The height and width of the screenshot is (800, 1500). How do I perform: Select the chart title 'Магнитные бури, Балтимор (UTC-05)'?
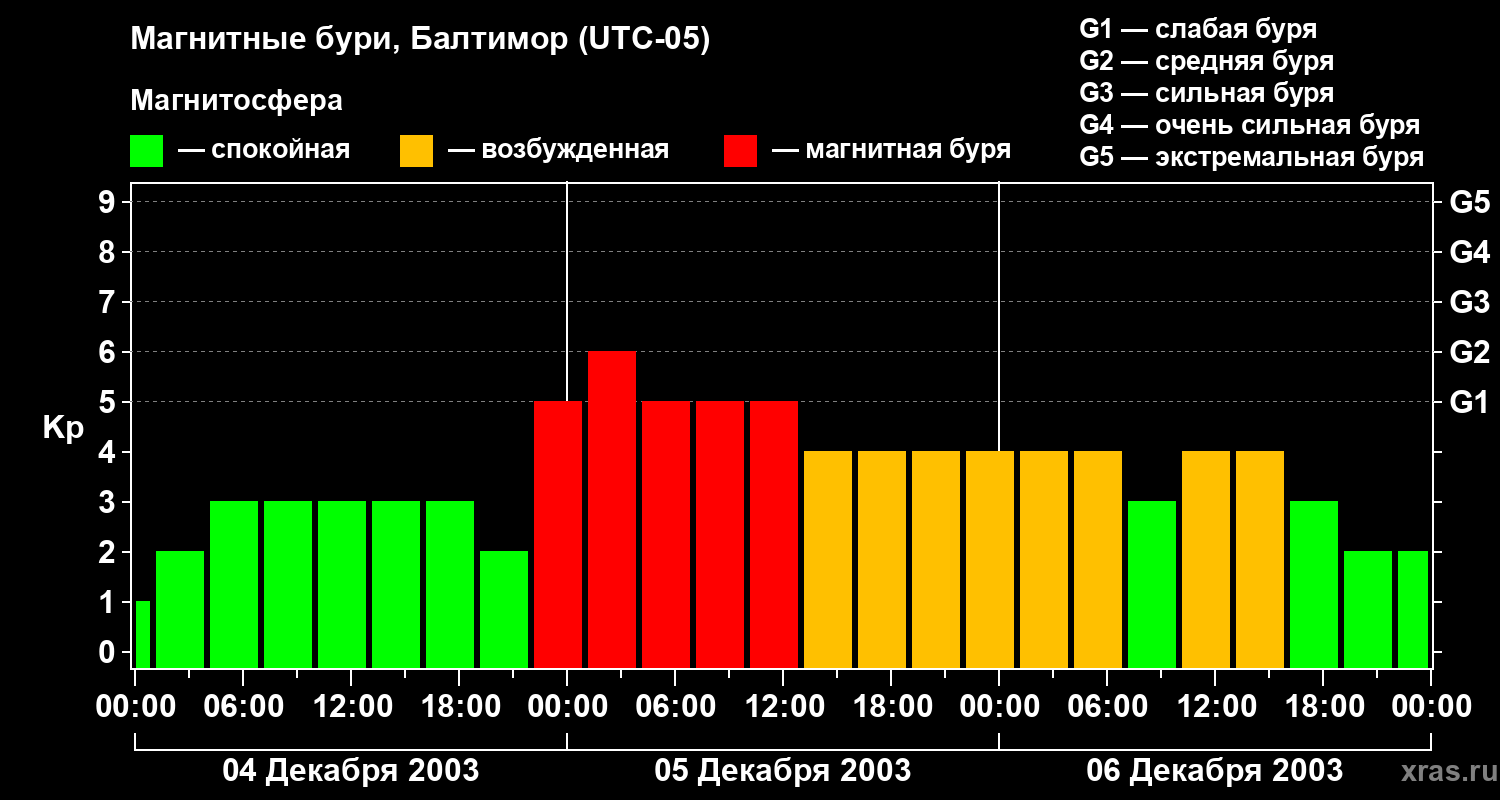click(420, 41)
